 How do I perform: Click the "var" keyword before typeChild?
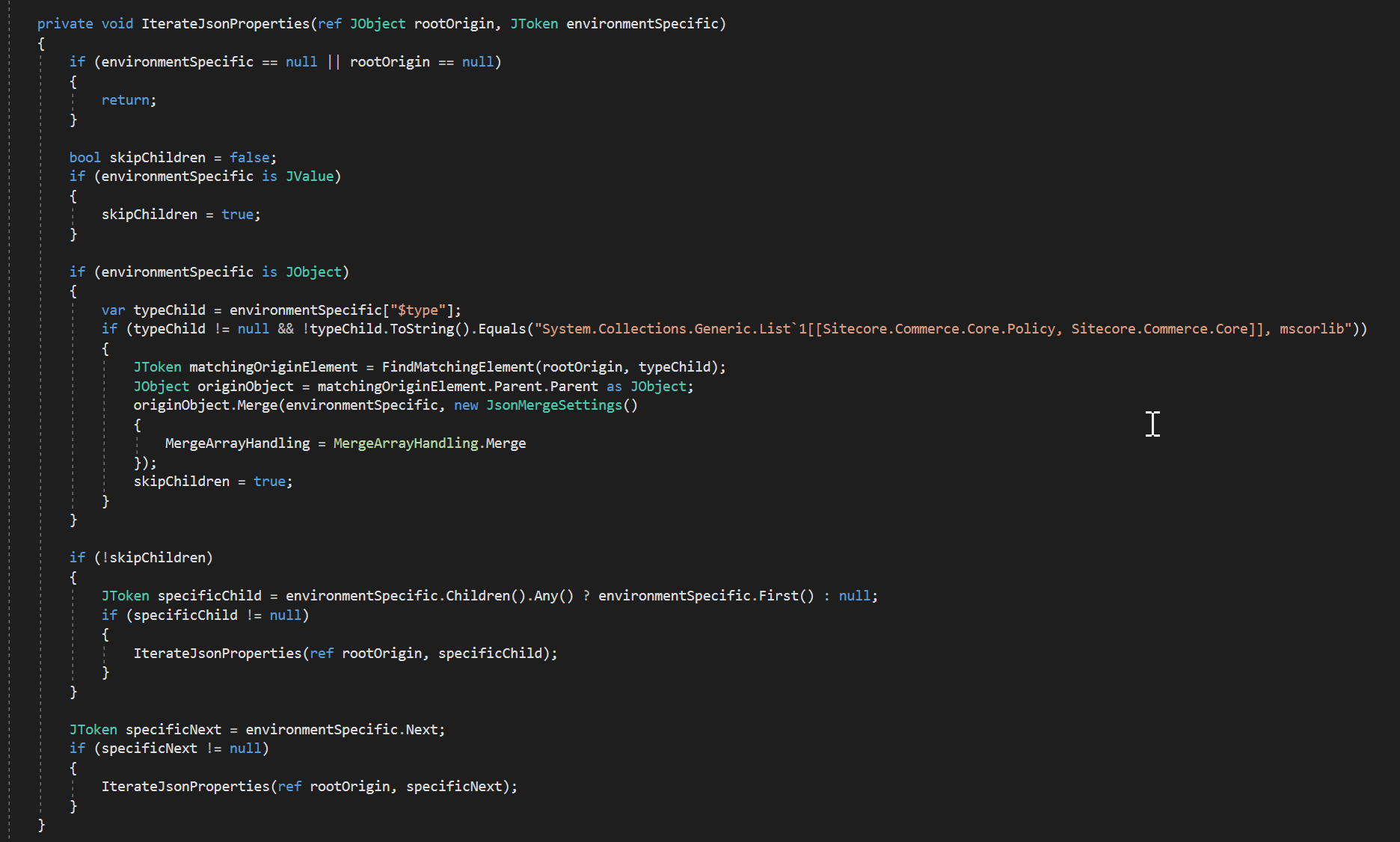(x=113, y=310)
